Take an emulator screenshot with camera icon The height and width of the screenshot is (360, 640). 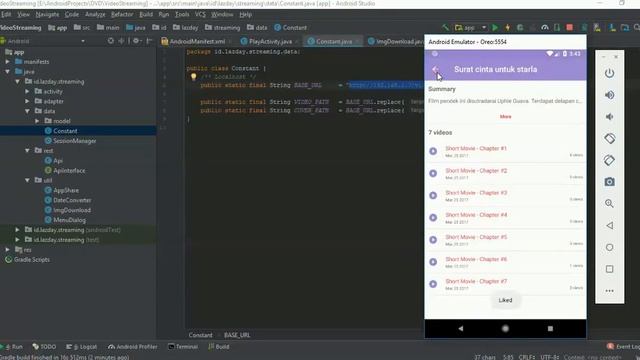(x=609, y=182)
